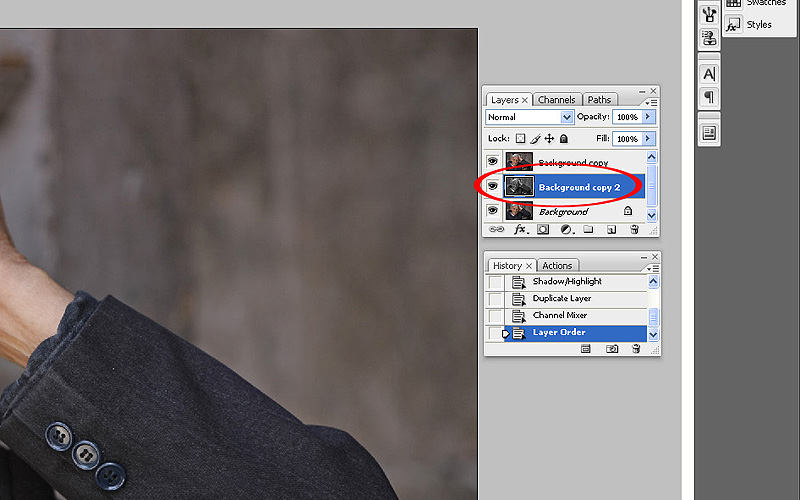This screenshot has height=500, width=800.
Task: Set history brush source at Channel Mixer
Action: click(495, 316)
